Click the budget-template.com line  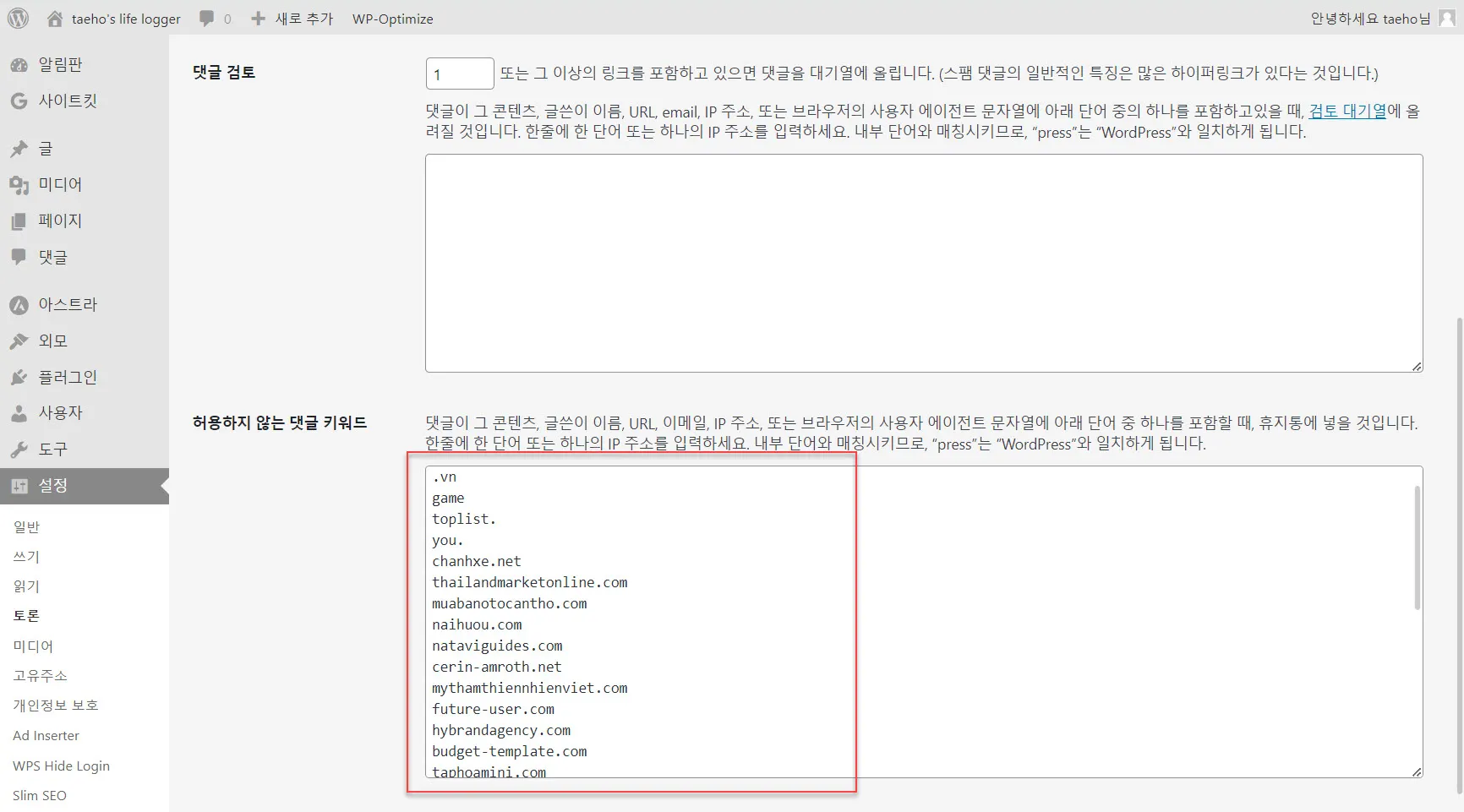click(510, 752)
